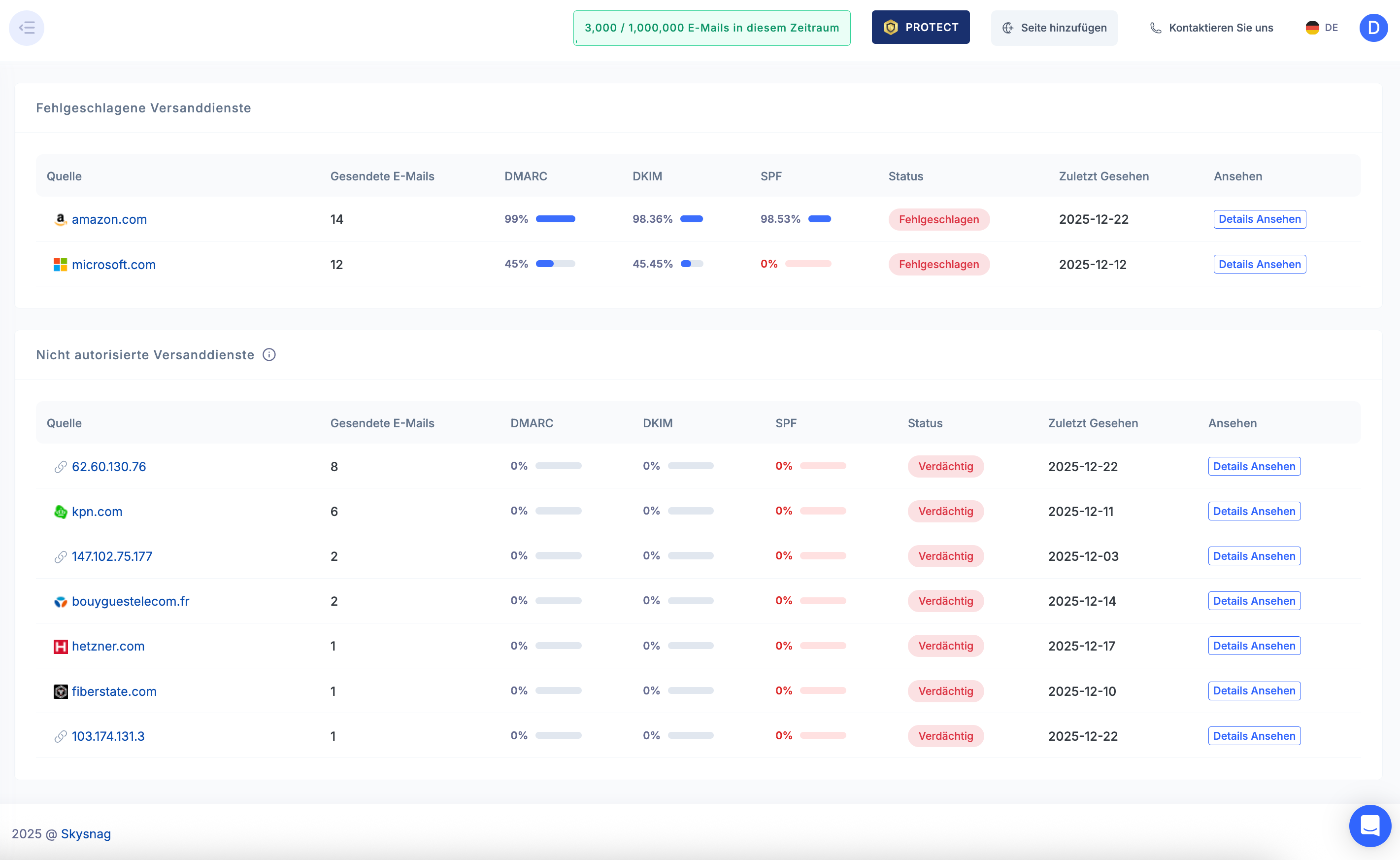This screenshot has height=860, width=1400.
Task: Click the user avatar D
Action: 1373,28
